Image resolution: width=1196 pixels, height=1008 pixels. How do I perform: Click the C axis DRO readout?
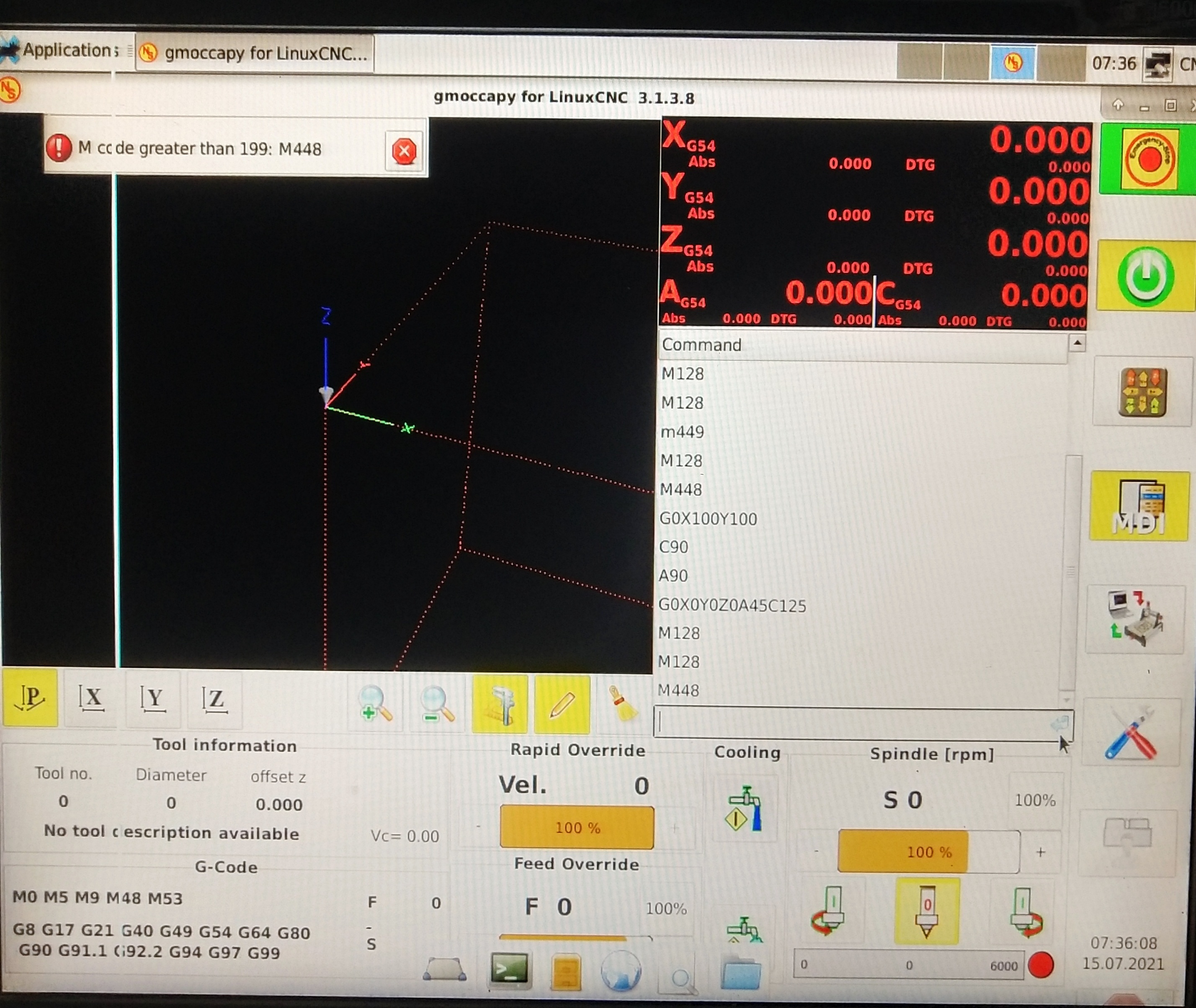(981, 304)
